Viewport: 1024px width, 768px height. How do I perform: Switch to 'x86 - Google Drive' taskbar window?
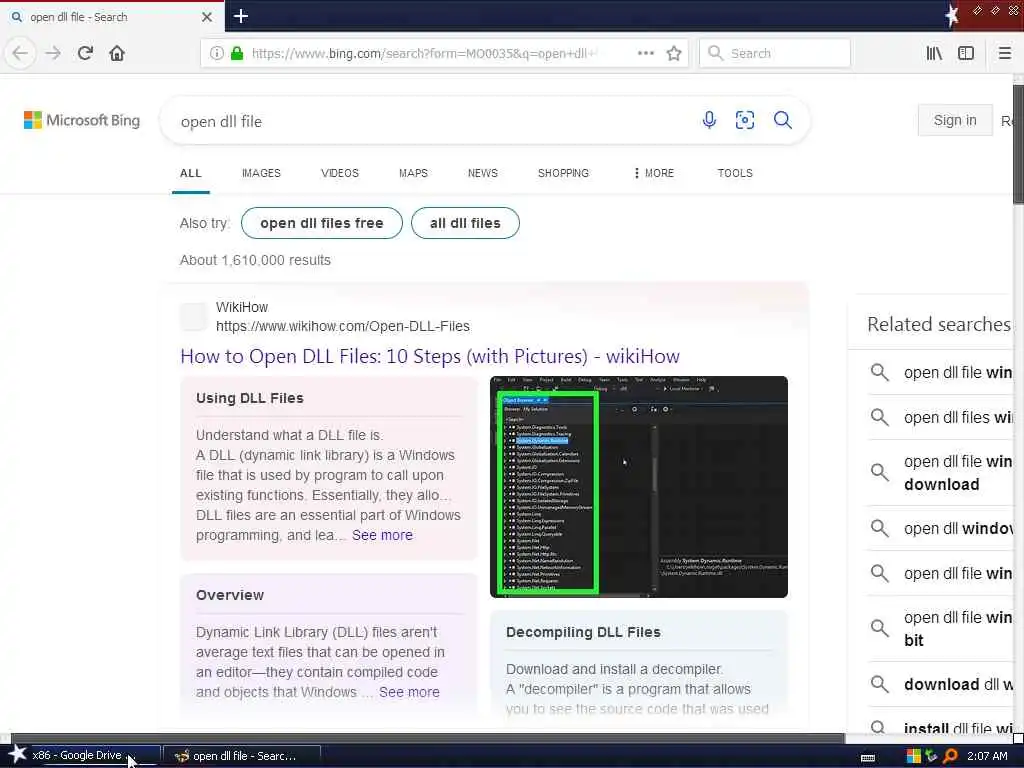point(83,755)
